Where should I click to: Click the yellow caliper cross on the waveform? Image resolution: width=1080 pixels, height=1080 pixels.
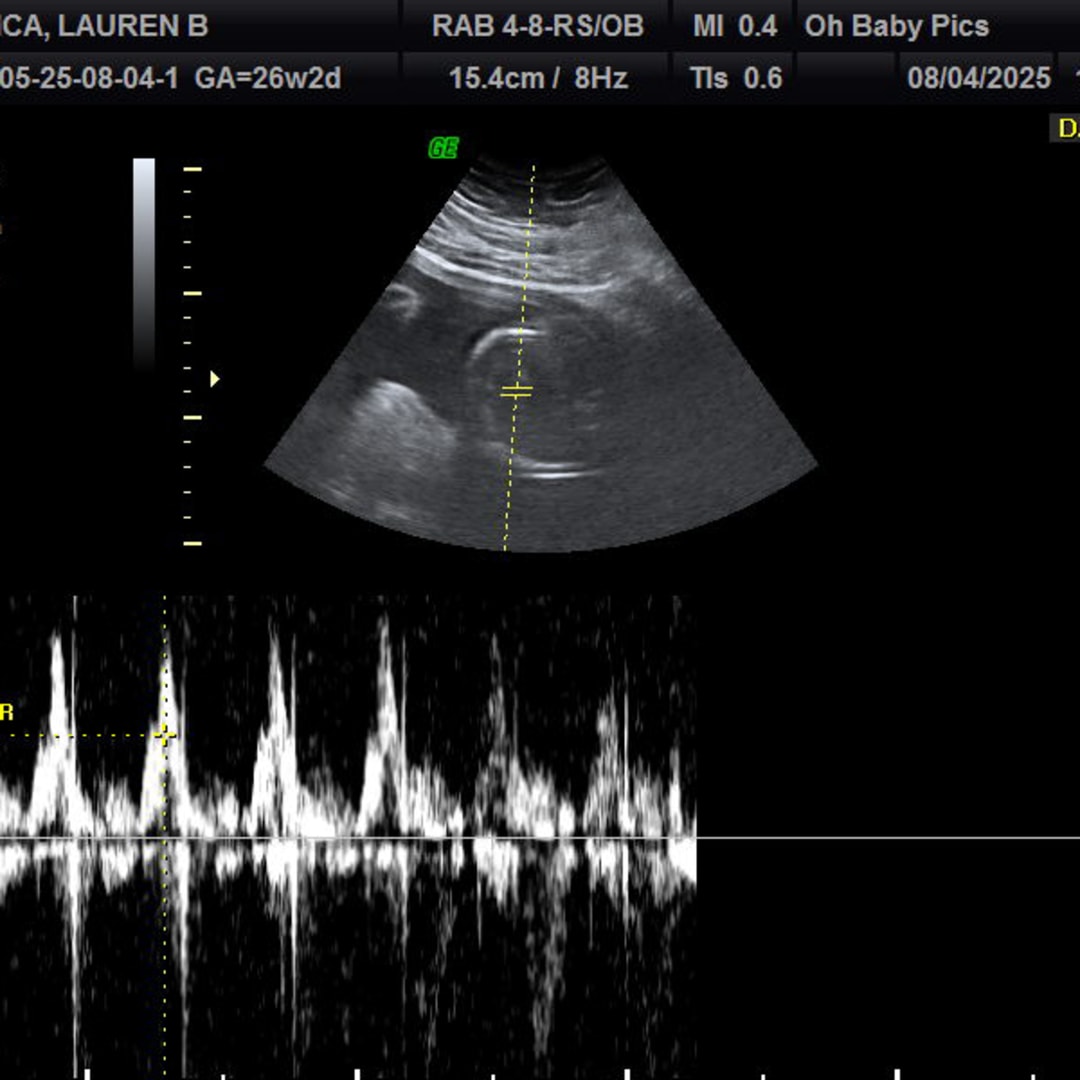(x=165, y=736)
